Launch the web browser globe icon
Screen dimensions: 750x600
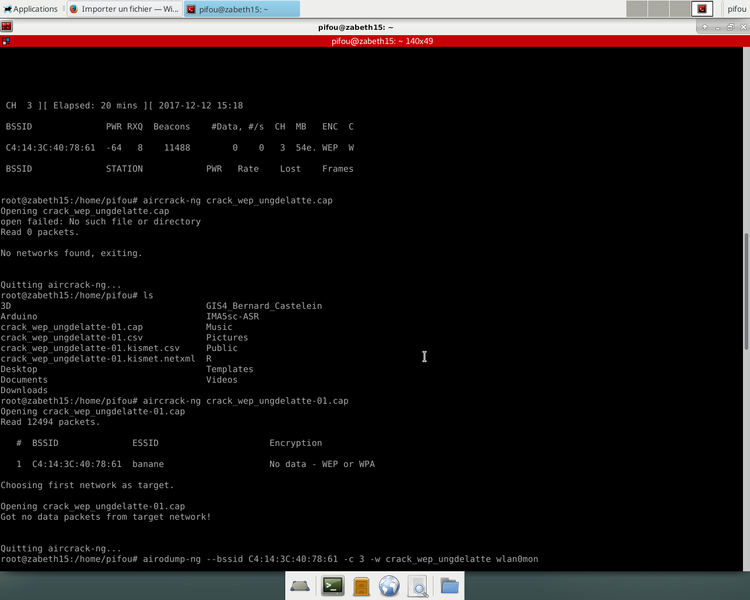click(x=390, y=586)
